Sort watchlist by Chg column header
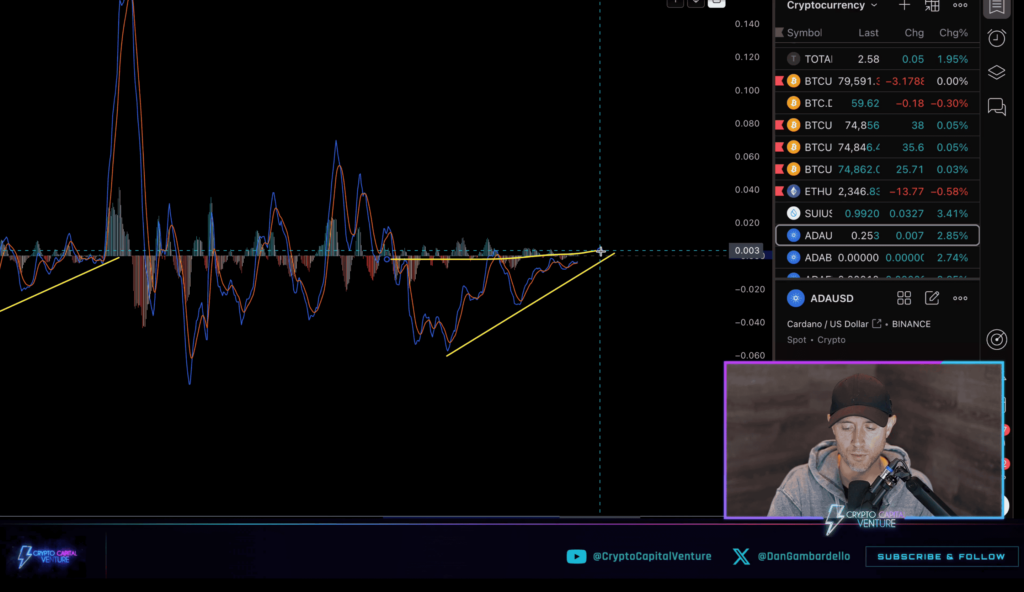This screenshot has width=1024, height=592. tap(914, 33)
